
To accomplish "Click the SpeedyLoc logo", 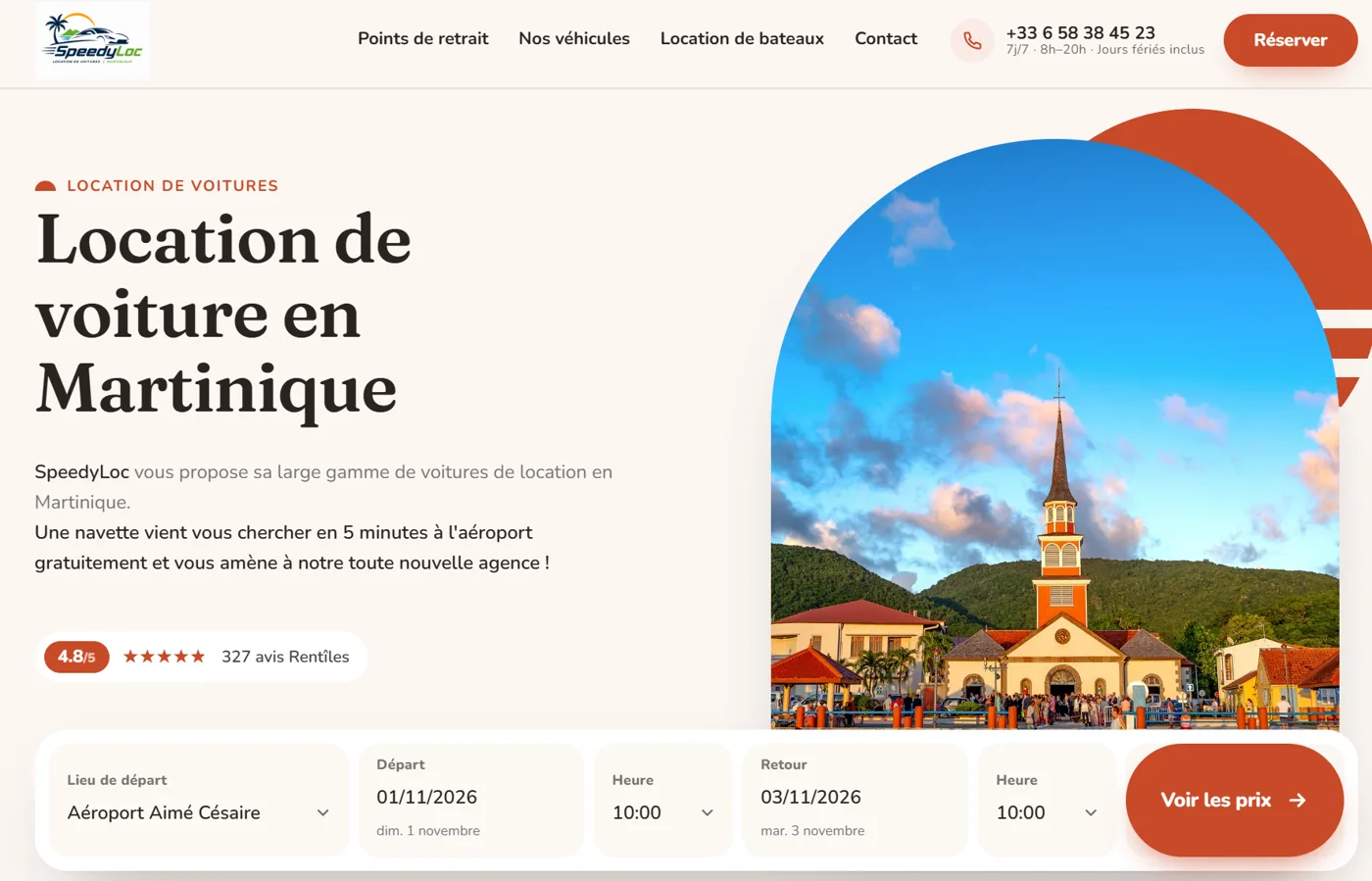I will (x=92, y=40).
